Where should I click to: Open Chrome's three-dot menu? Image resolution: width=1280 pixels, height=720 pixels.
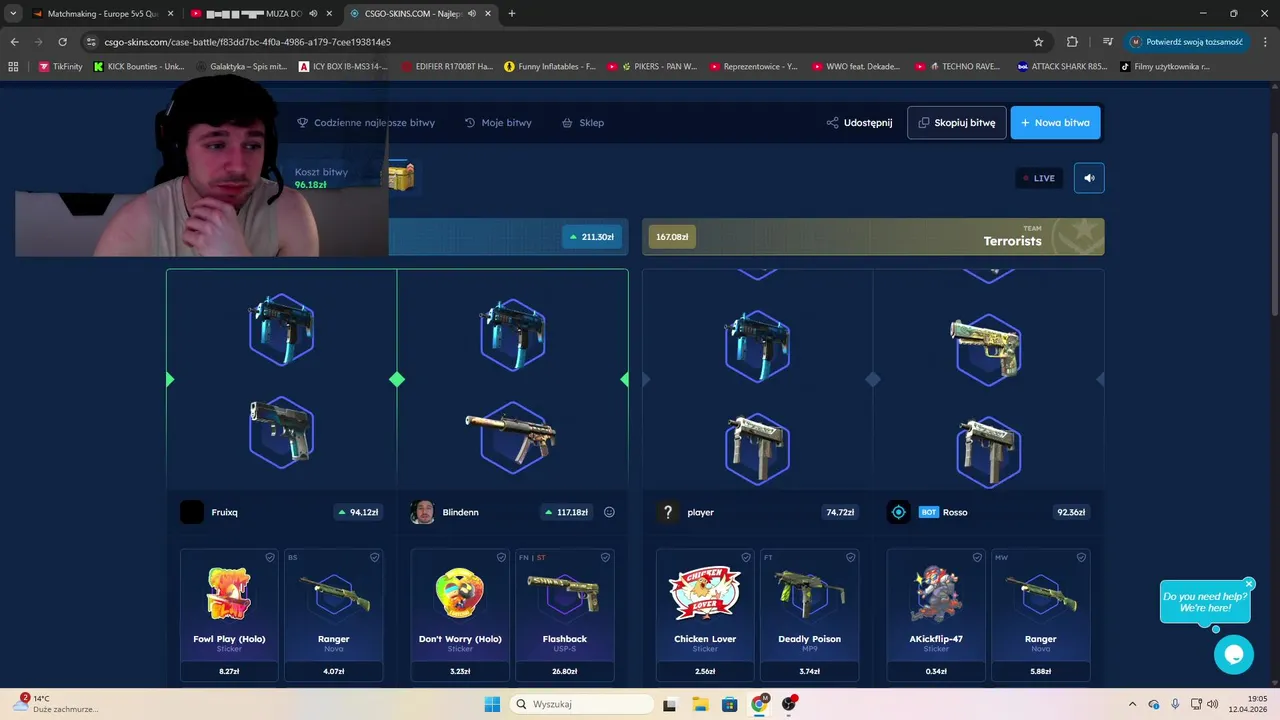tap(1264, 42)
